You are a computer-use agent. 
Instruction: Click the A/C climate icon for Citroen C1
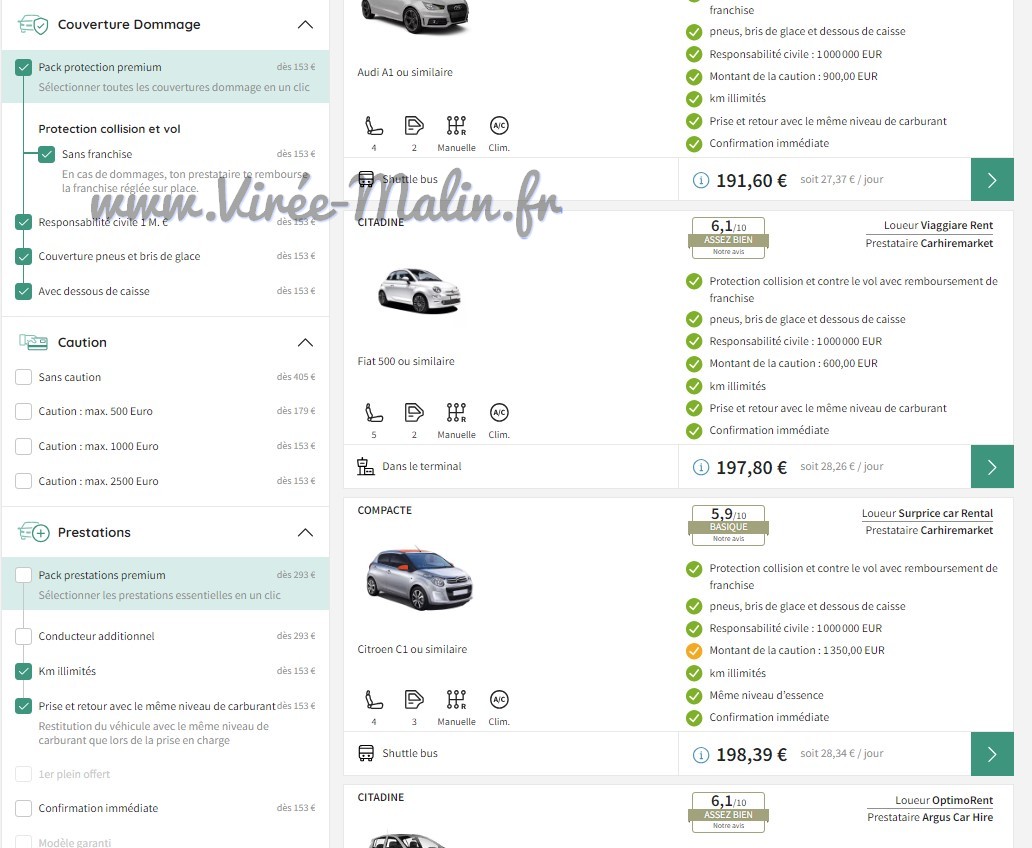pos(499,700)
